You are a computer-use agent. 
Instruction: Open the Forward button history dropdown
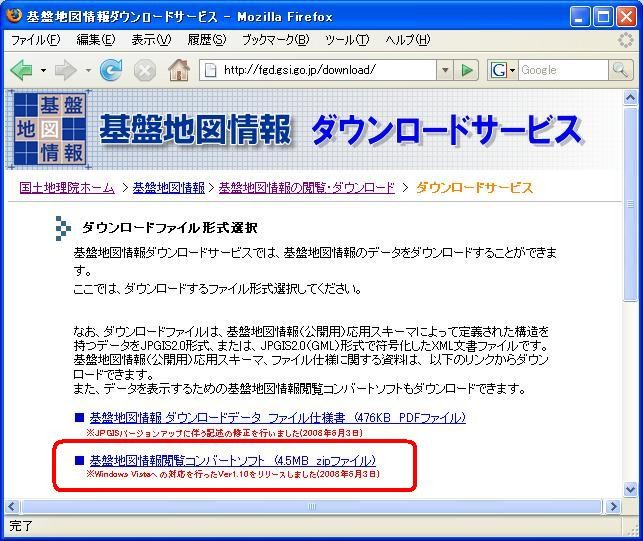[x=88, y=70]
